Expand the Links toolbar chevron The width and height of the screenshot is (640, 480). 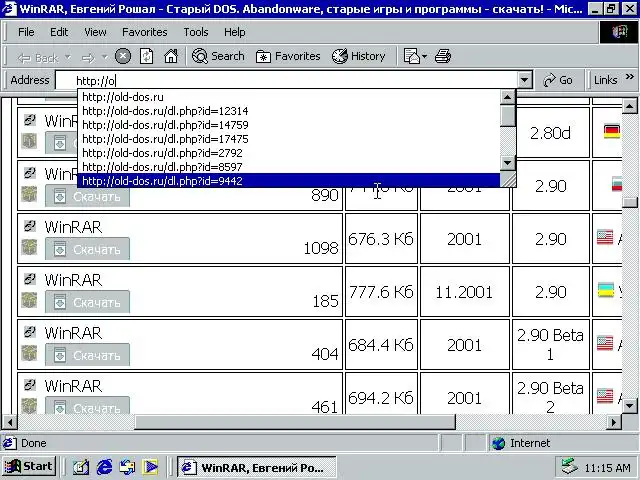[x=630, y=77]
